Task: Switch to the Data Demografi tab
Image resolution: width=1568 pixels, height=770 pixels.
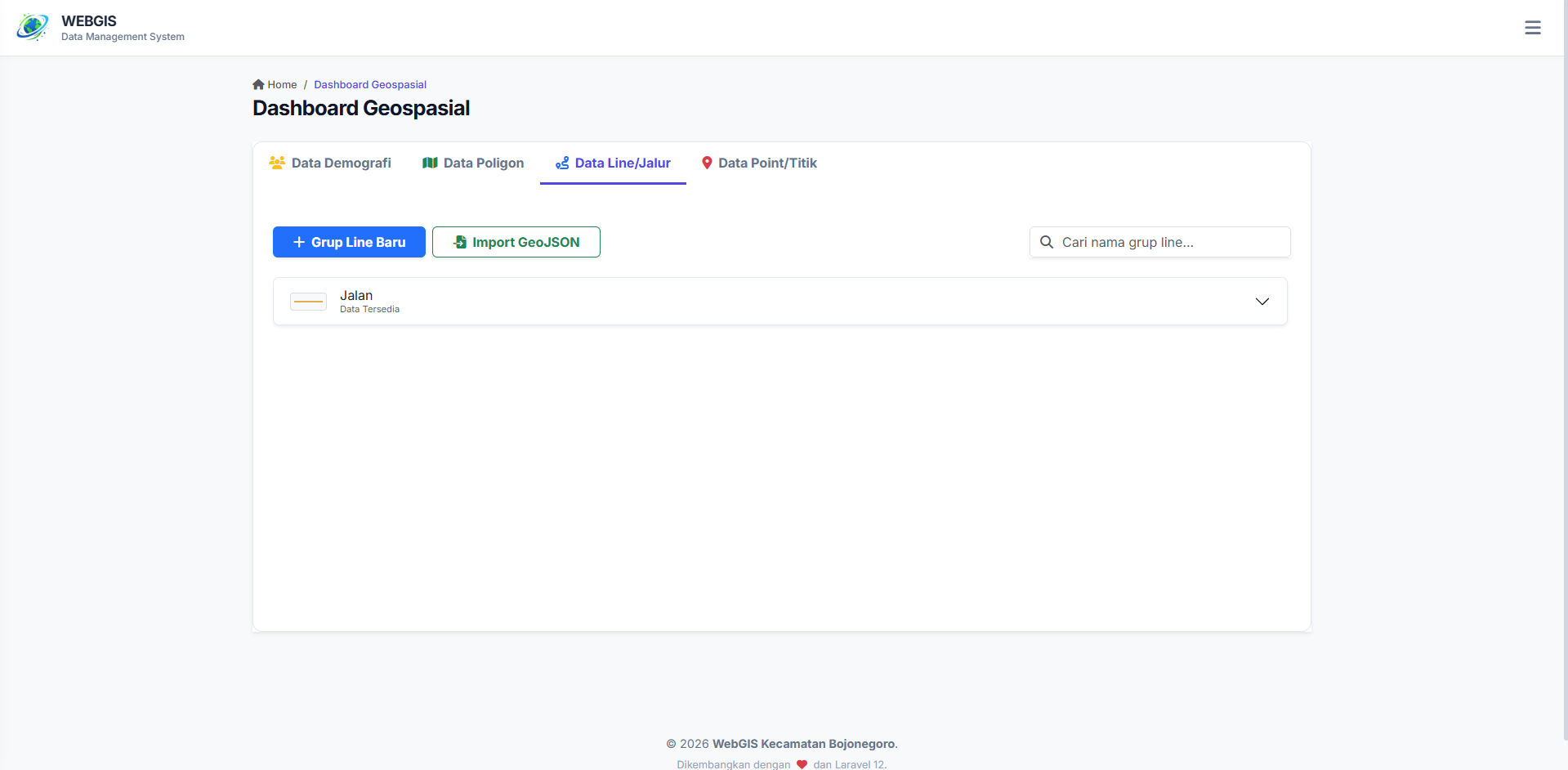Action: coord(341,163)
